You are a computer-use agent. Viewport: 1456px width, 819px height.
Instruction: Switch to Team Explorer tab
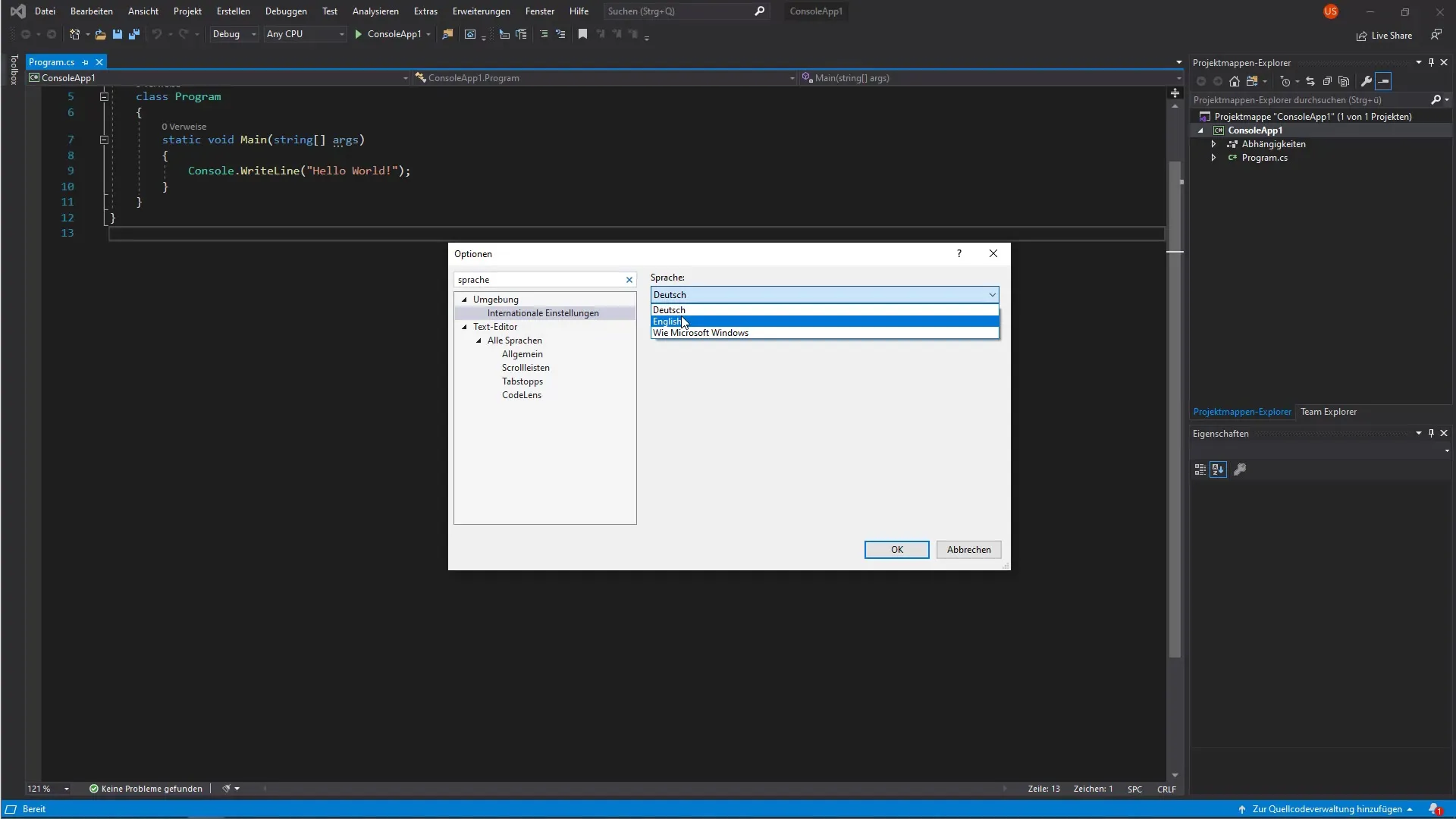1328,412
